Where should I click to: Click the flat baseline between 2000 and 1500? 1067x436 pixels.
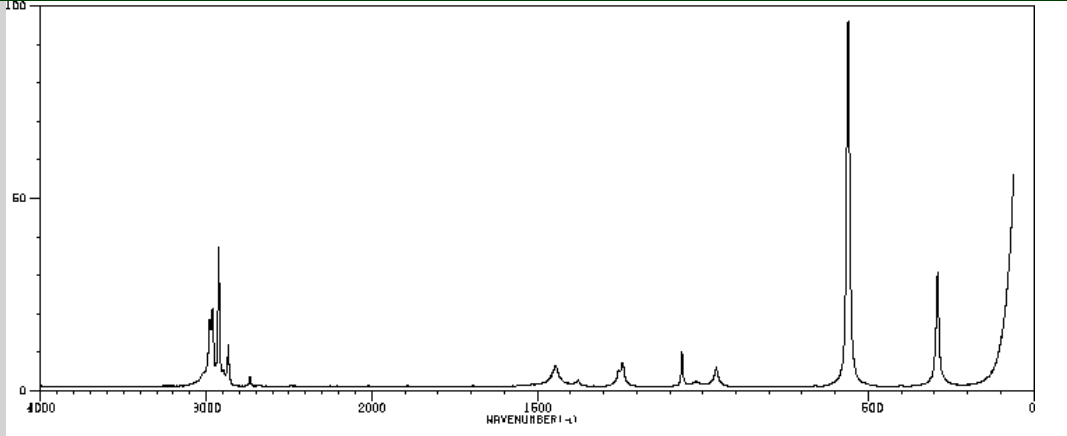click(x=450, y=385)
